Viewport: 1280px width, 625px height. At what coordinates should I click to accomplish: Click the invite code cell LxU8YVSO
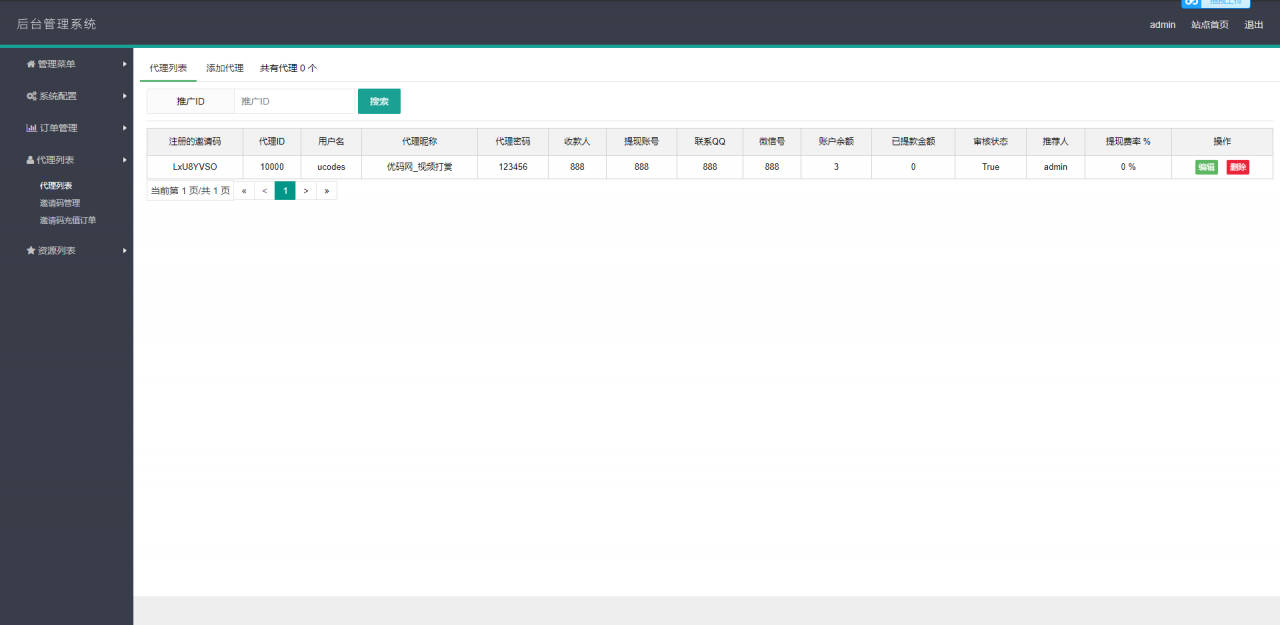point(195,167)
